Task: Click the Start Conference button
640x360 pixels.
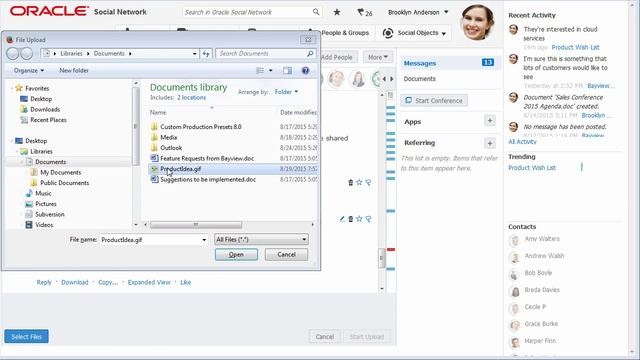Action: [x=434, y=100]
